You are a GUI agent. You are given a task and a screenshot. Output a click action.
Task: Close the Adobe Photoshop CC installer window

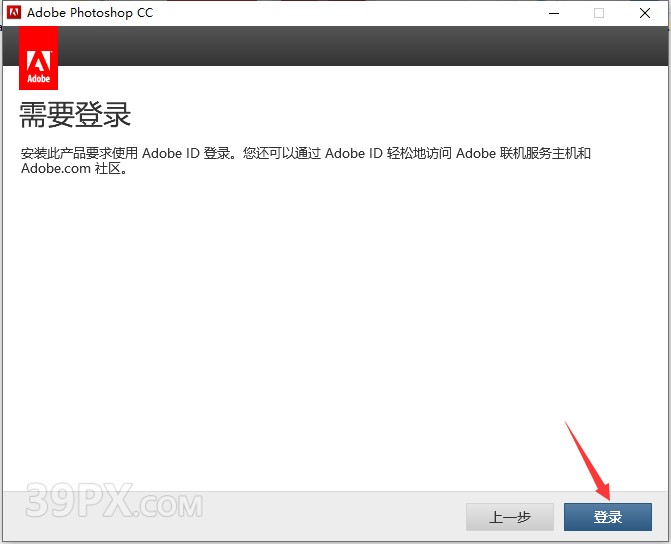pos(645,13)
